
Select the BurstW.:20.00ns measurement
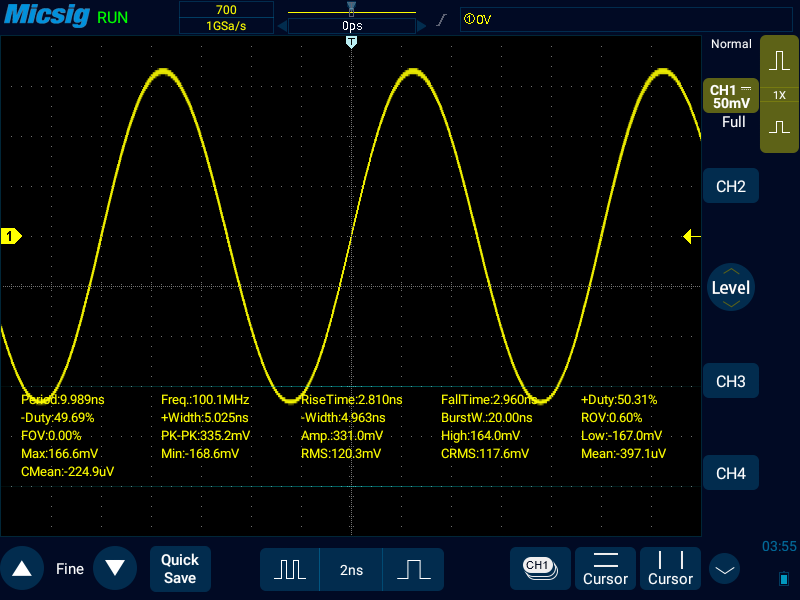[487, 418]
